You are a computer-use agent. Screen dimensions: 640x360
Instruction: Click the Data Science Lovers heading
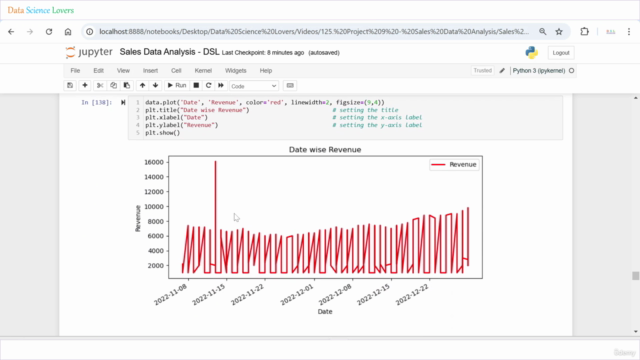[x=40, y=10]
